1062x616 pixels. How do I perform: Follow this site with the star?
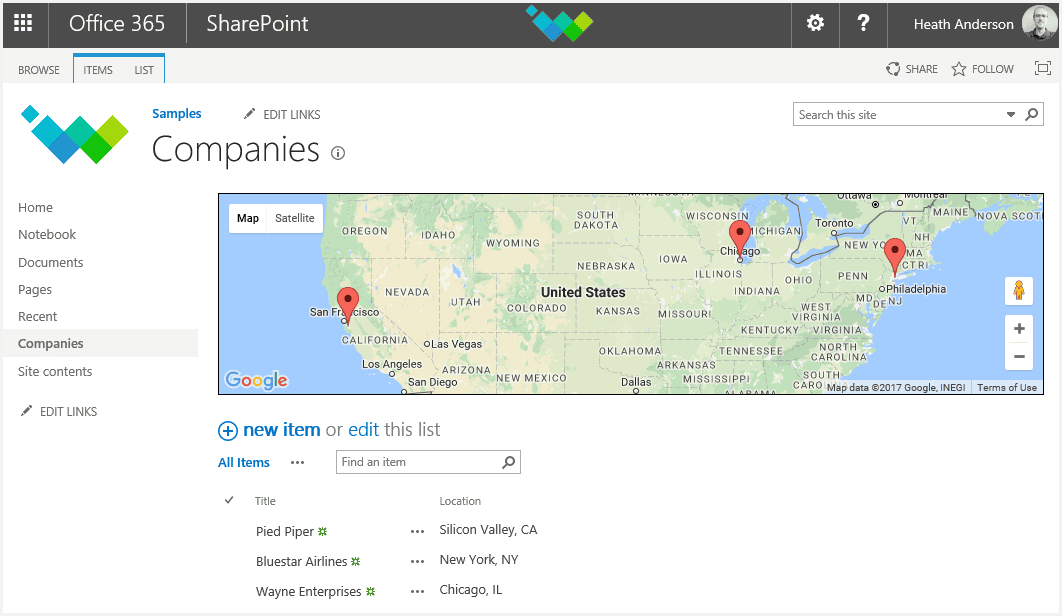point(983,69)
